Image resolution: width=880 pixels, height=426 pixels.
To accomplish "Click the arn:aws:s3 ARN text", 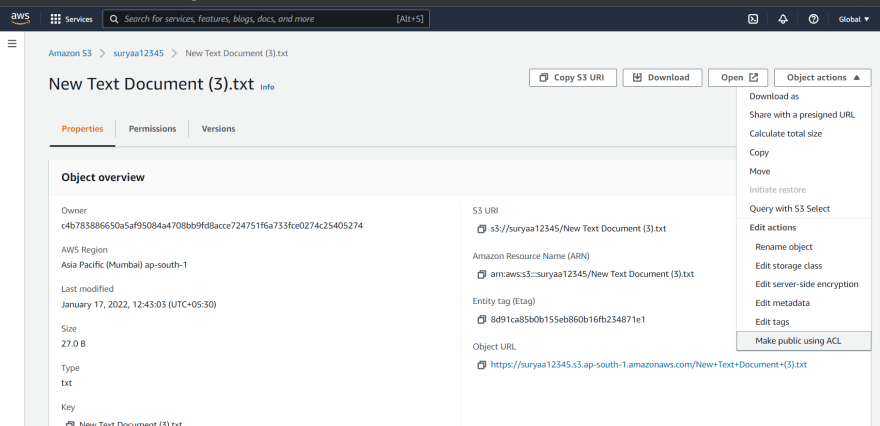I will pyautogui.click(x=592, y=274).
